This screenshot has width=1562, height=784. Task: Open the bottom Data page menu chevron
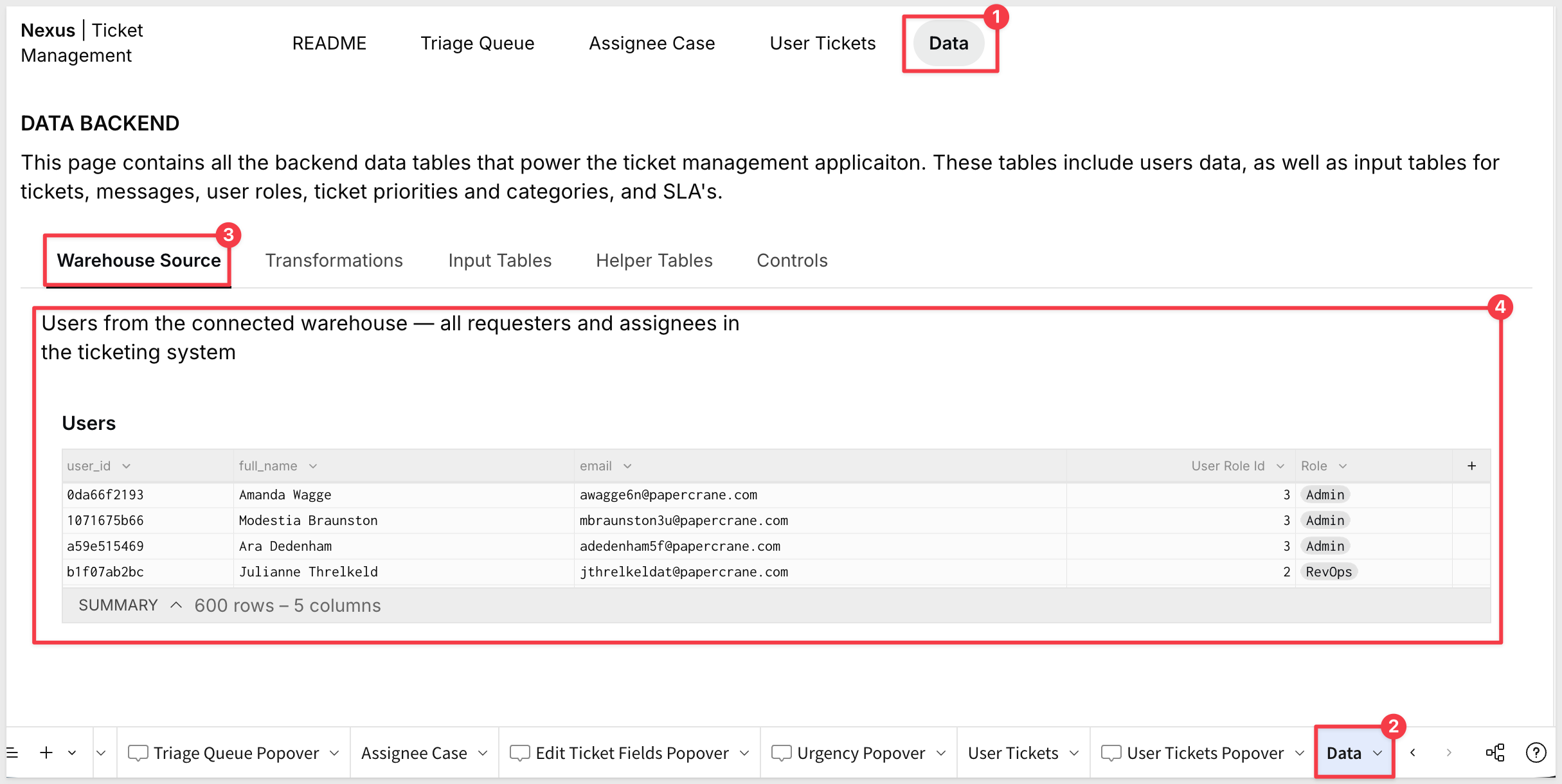pyautogui.click(x=1378, y=753)
